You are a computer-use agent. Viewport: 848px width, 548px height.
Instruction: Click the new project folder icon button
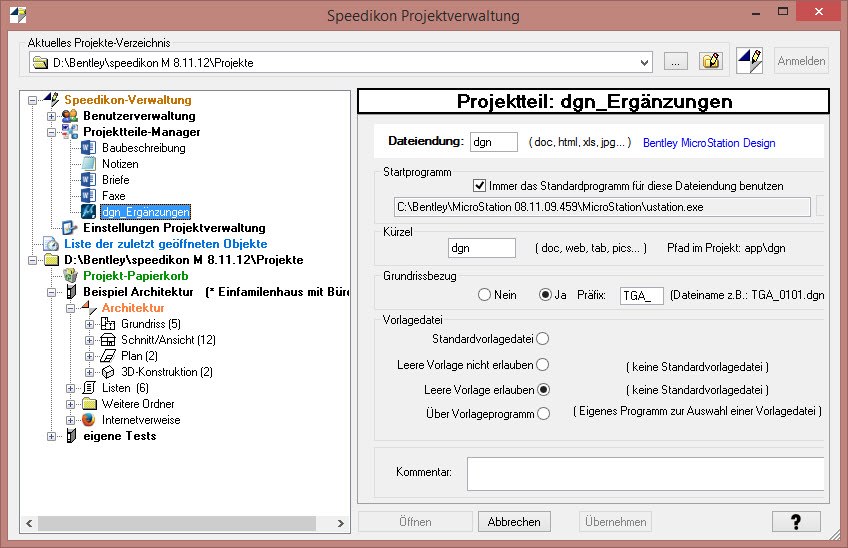pos(711,61)
